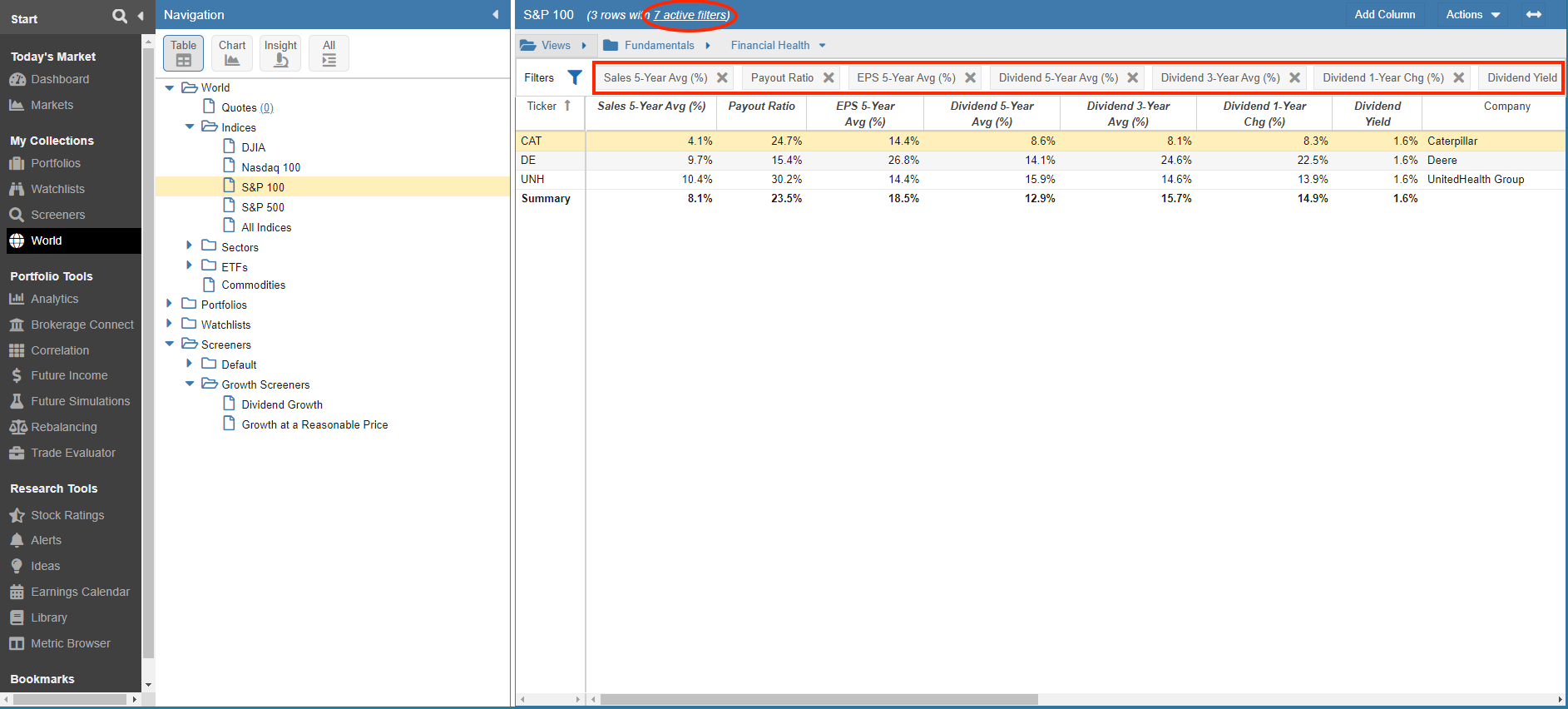Expand the Sectors folder

[x=190, y=245]
